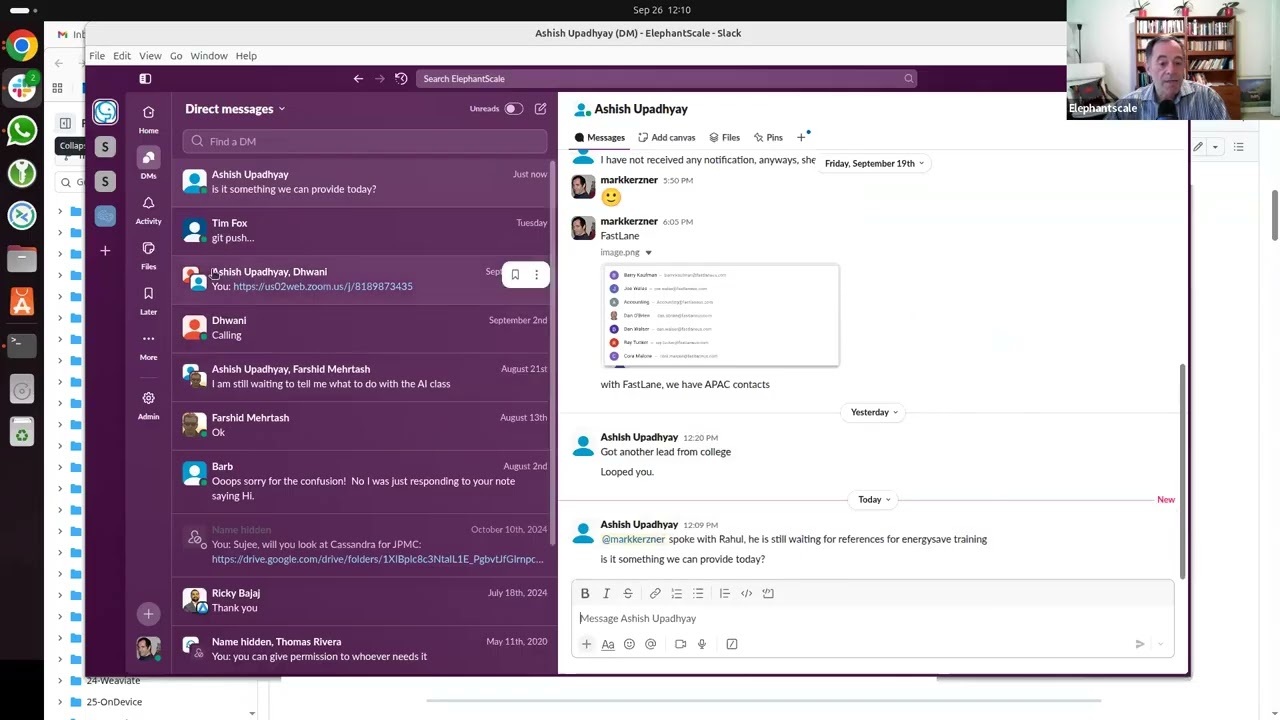Screen dimensions: 1280x720
Task: Open Pins tab in conversation
Action: pyautogui.click(x=768, y=137)
